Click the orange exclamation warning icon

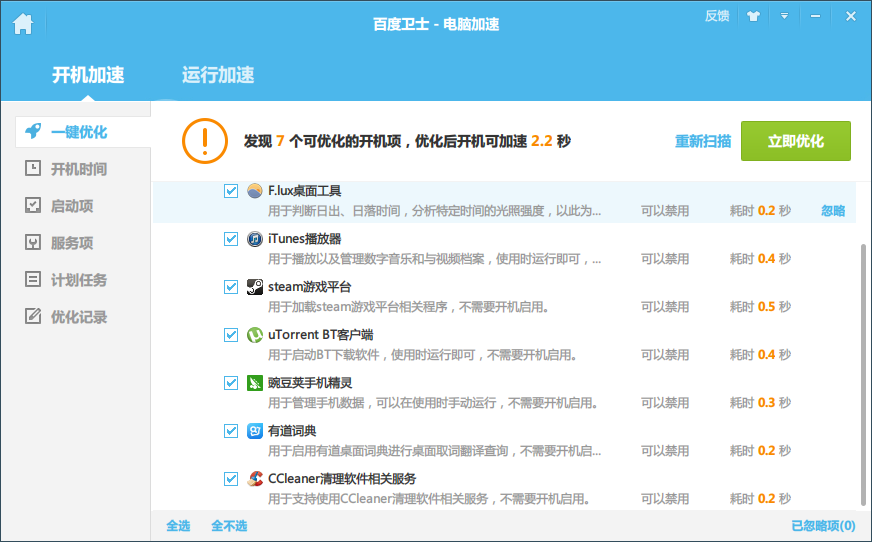[205, 141]
